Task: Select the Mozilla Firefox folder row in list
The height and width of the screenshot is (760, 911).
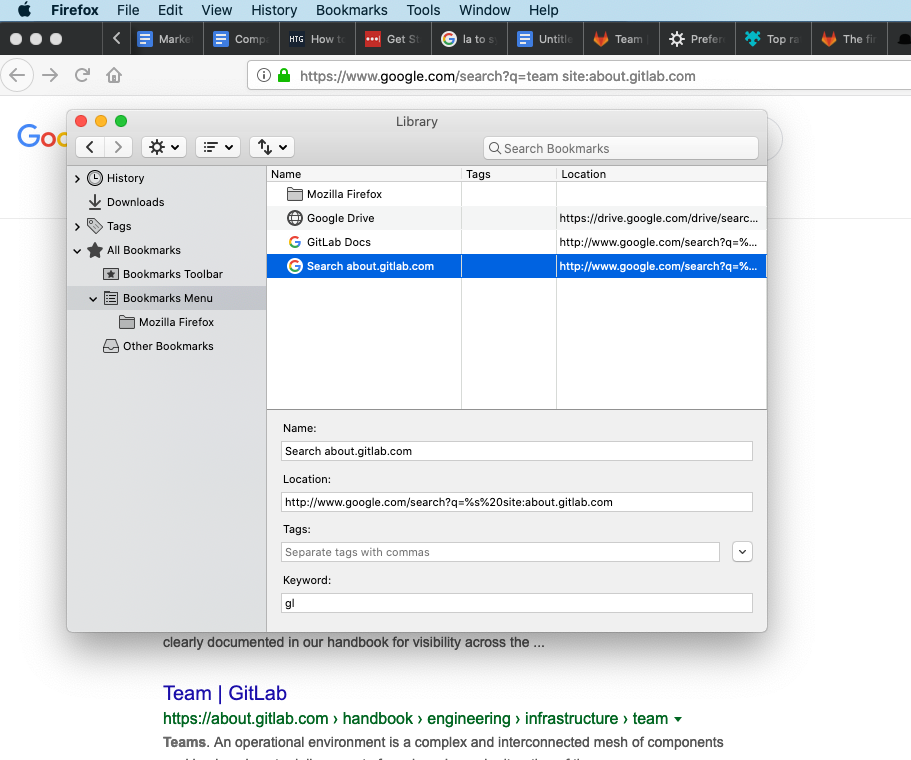Action: (517, 194)
